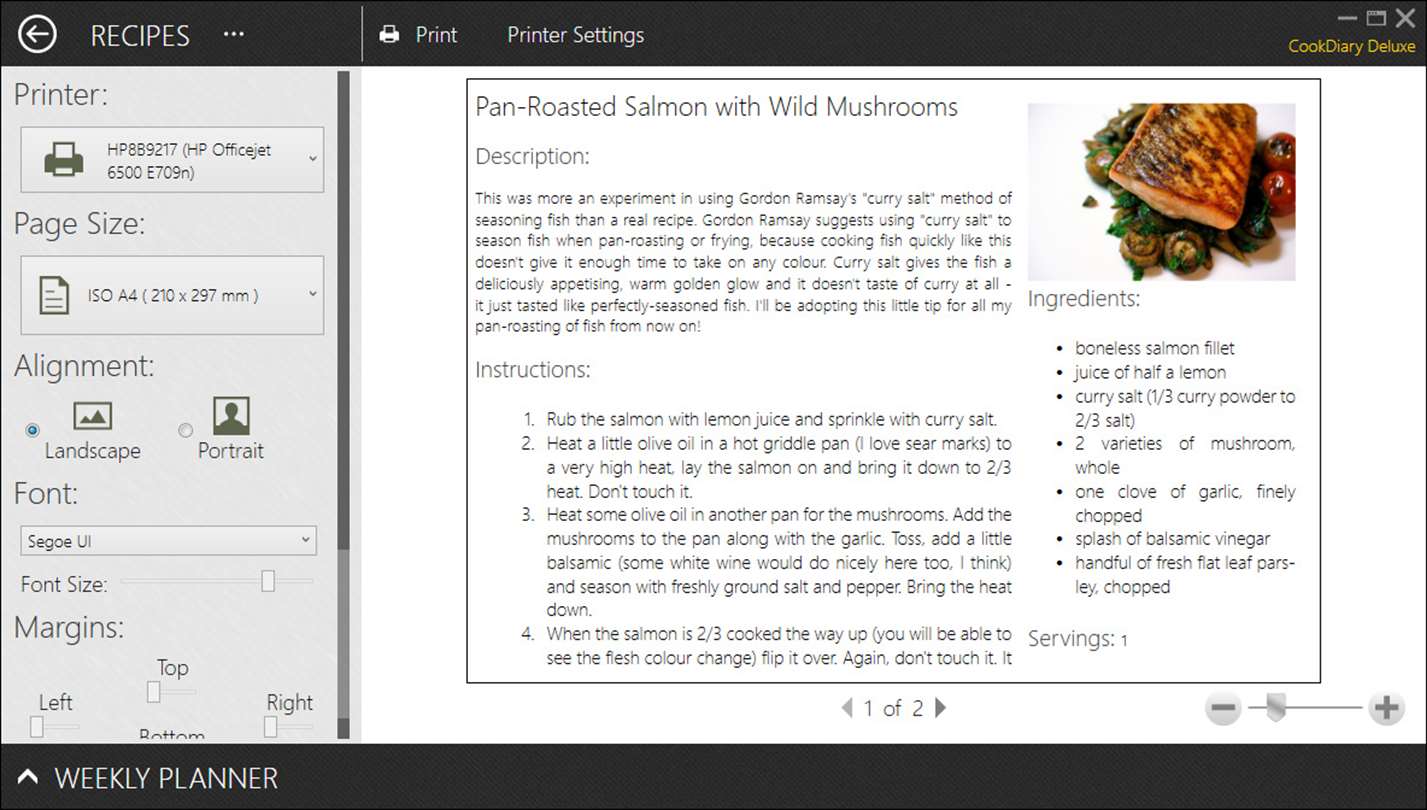Click the 'juice of half a lemon' ingredient

tap(1150, 372)
